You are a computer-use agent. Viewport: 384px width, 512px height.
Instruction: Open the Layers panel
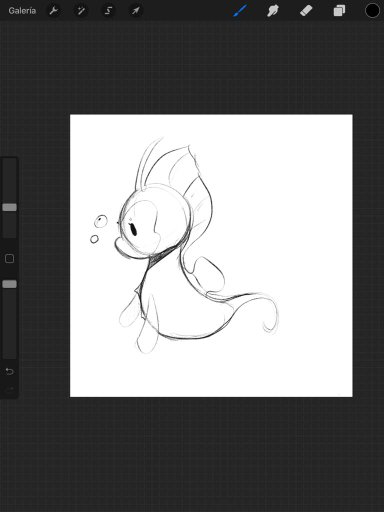[339, 11]
